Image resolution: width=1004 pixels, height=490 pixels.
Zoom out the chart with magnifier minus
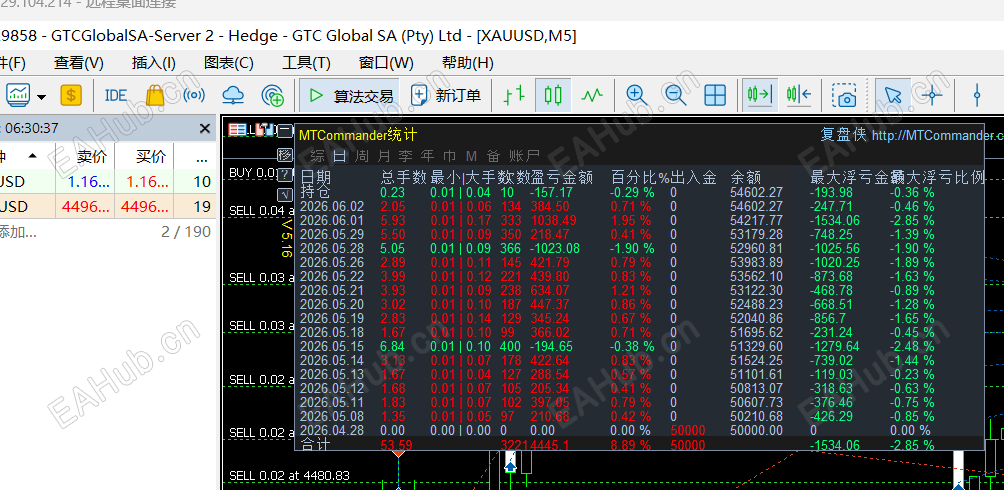click(676, 95)
